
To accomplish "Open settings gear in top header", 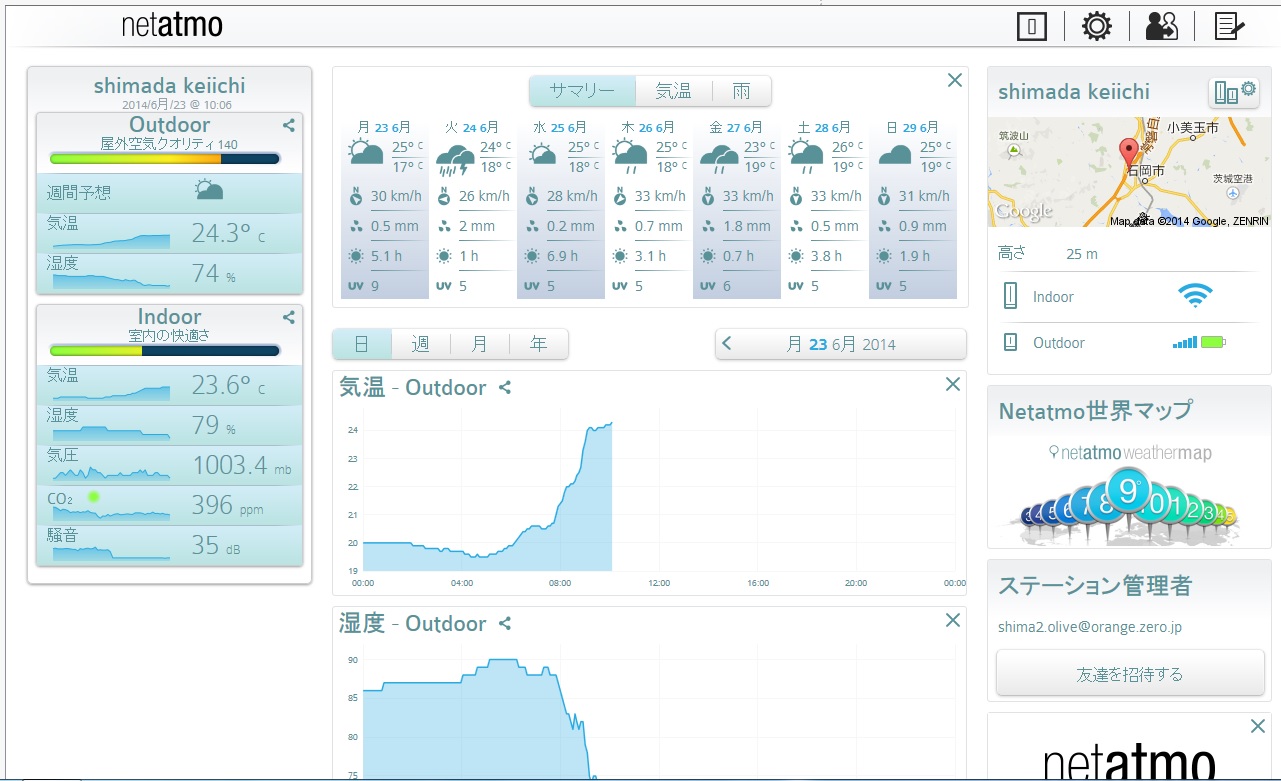I will 1097,27.
